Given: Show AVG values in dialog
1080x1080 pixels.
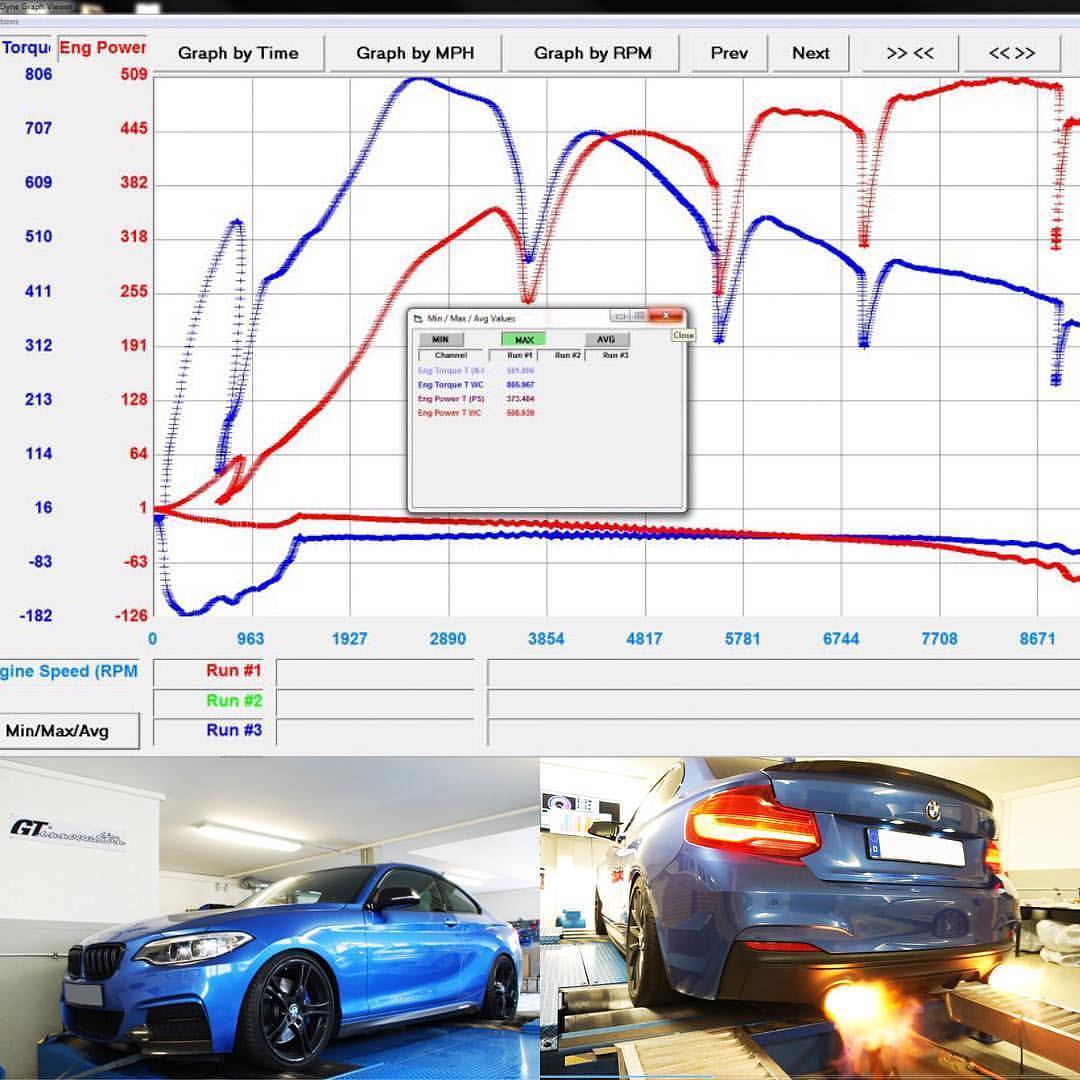Looking at the screenshot, I should 606,340.
